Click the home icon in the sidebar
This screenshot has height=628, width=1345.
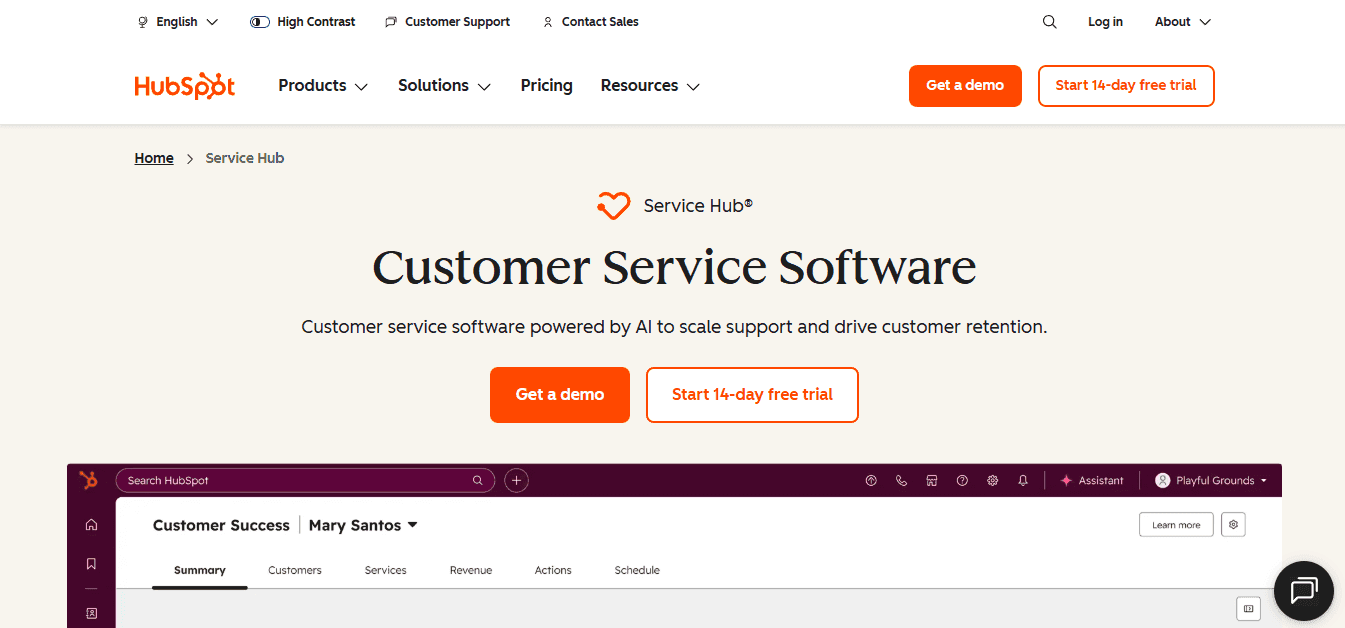tap(91, 523)
